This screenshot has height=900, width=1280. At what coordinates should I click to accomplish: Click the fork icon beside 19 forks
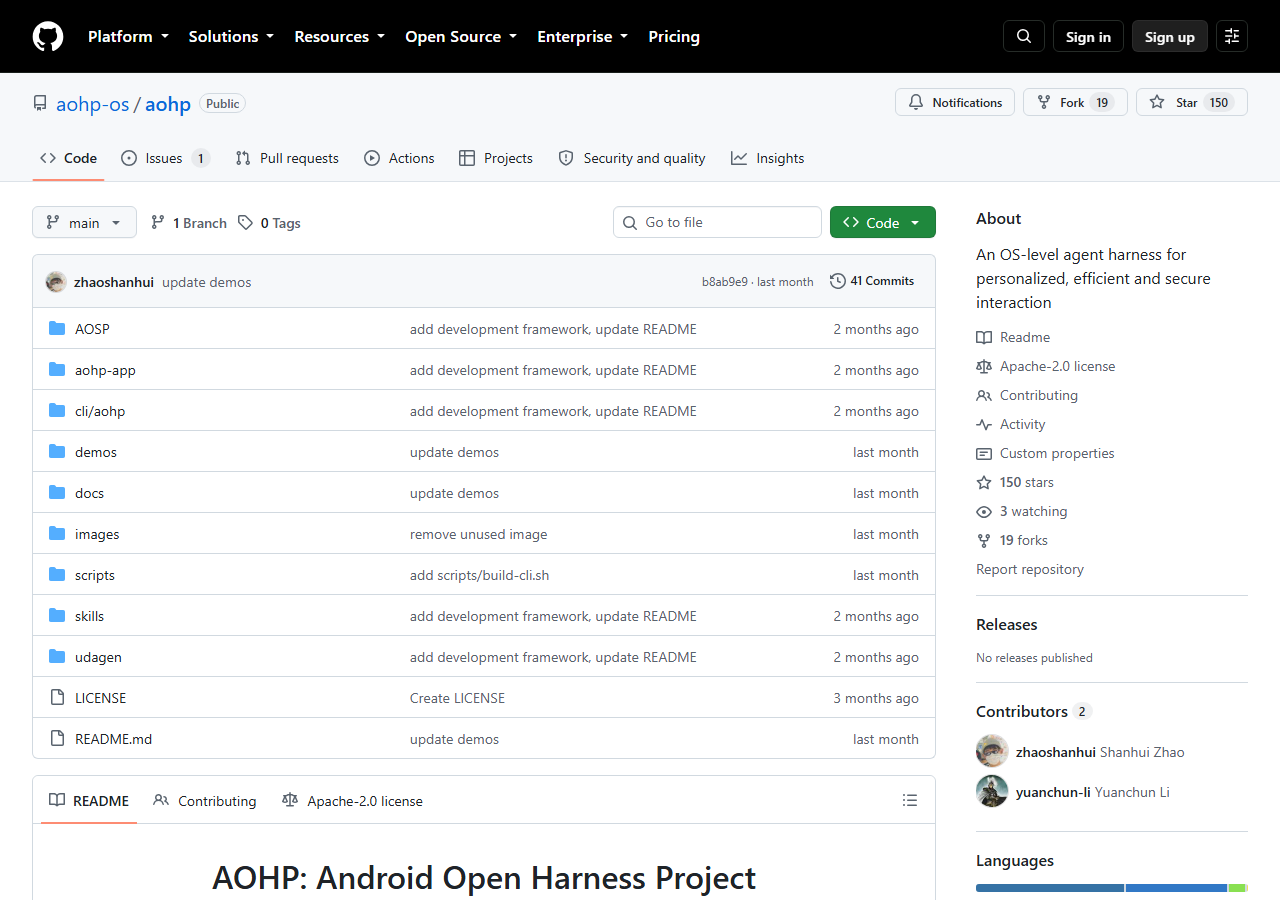tap(984, 540)
